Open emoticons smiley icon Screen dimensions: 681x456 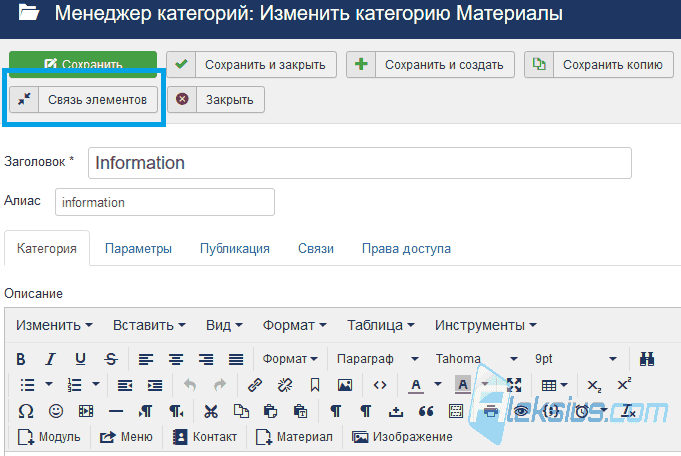coord(56,411)
